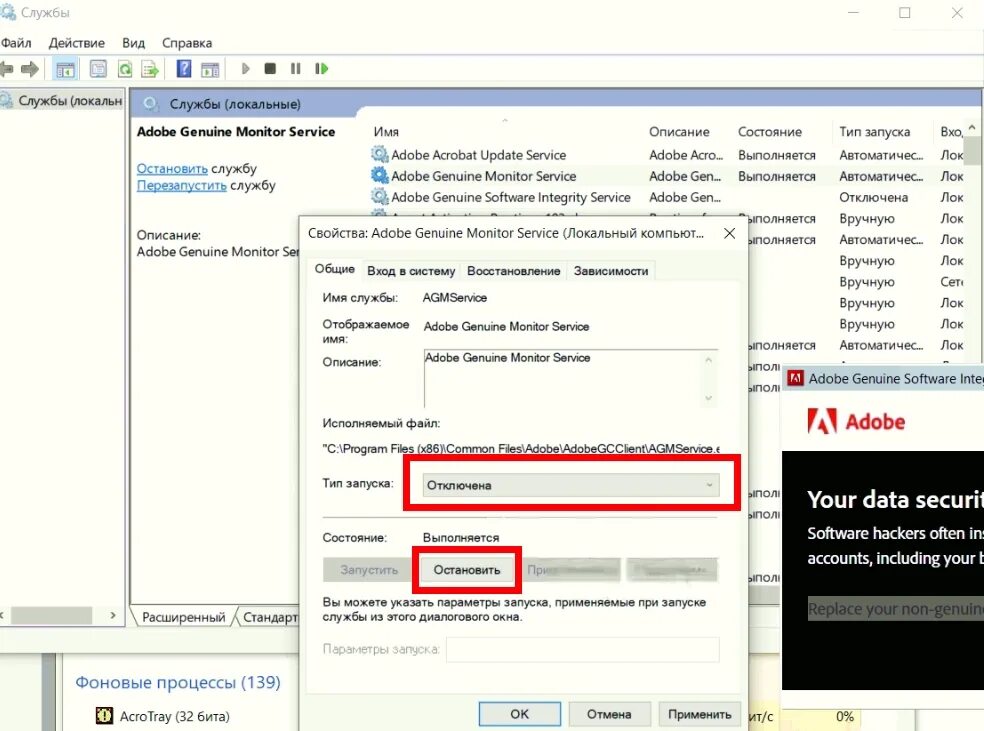The image size is (984, 731).
Task: Click the Adobe logo in the popup window
Action: click(x=857, y=421)
